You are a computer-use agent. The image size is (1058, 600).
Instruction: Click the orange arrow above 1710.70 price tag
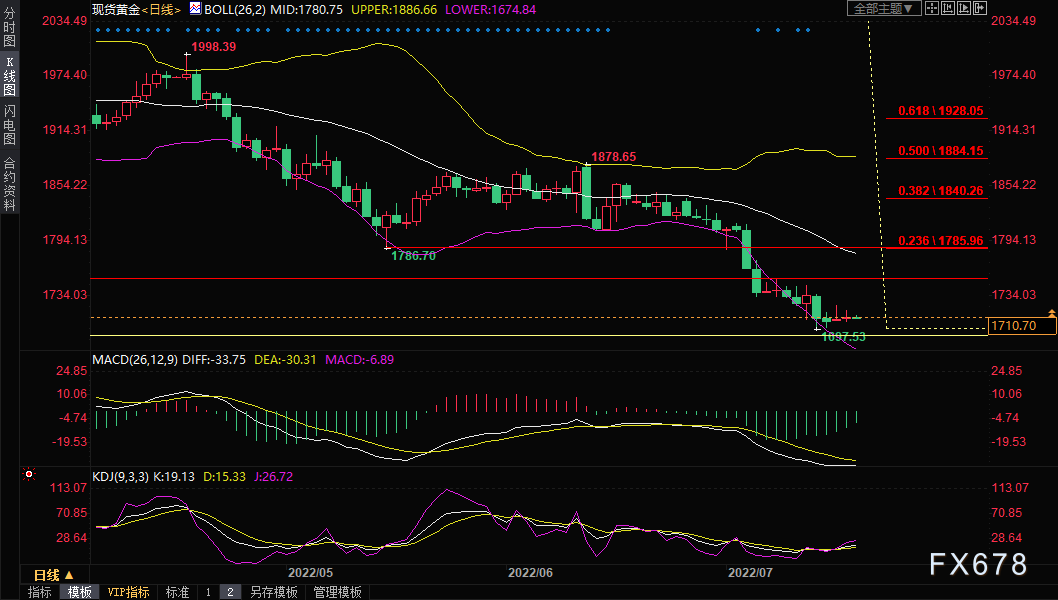(1051, 313)
